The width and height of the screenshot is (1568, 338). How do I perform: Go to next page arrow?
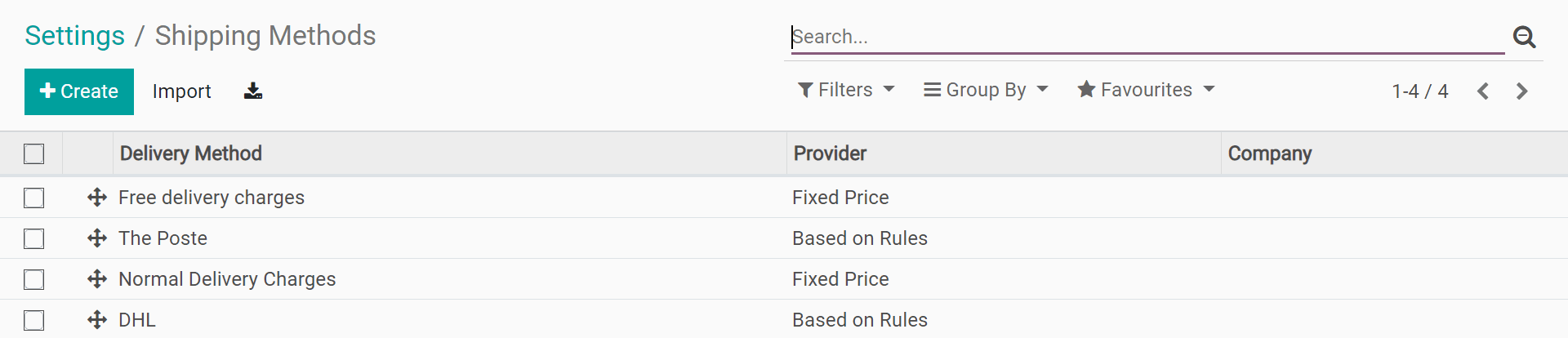(1521, 91)
